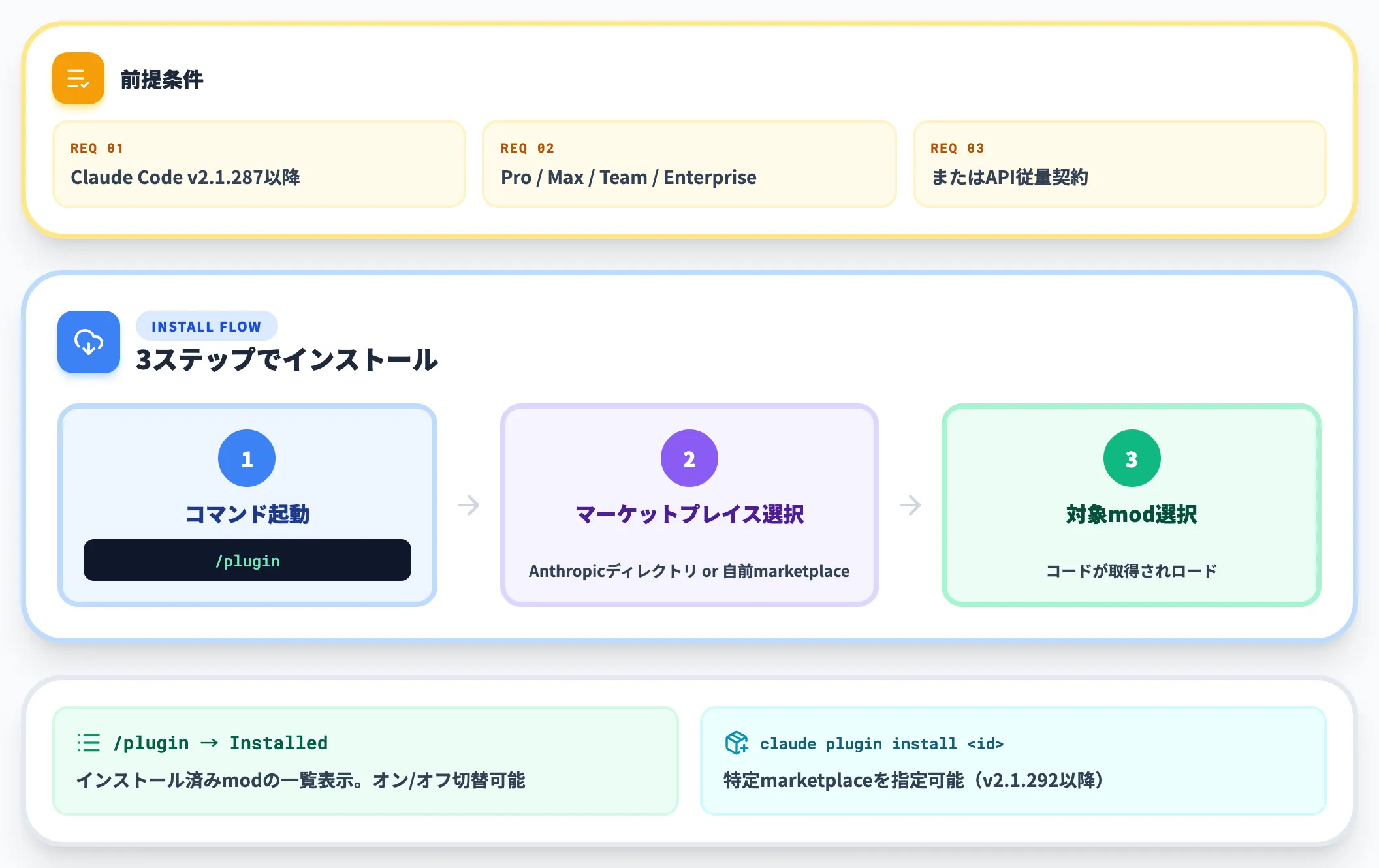Viewport: 1379px width, 868px height.
Task: Select the REQ 01 Claude Code v2.1.287以降 card
Action: coord(259,164)
